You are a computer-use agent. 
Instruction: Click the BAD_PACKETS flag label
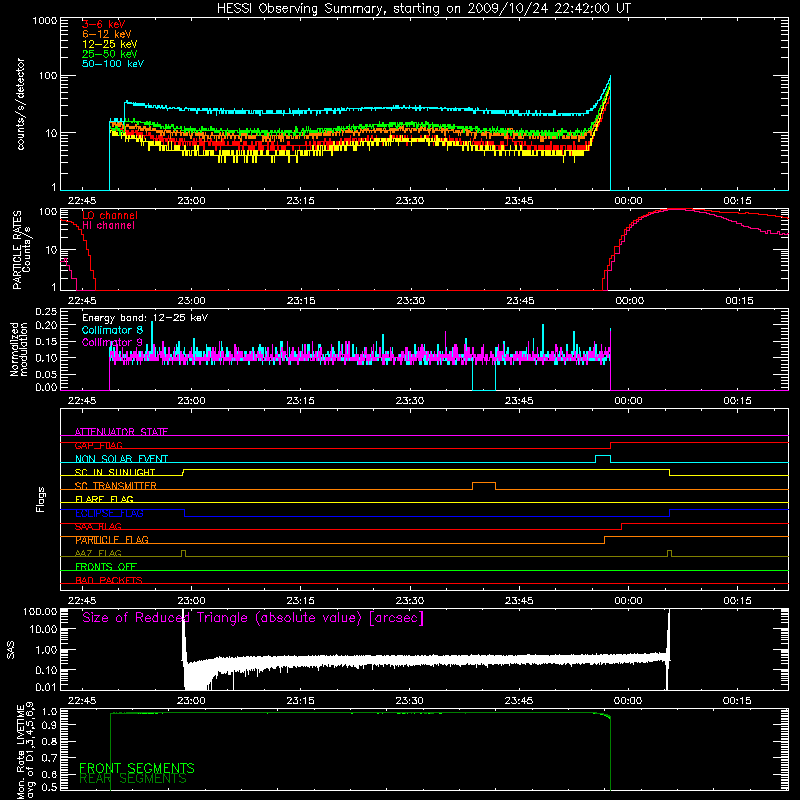pos(109,581)
